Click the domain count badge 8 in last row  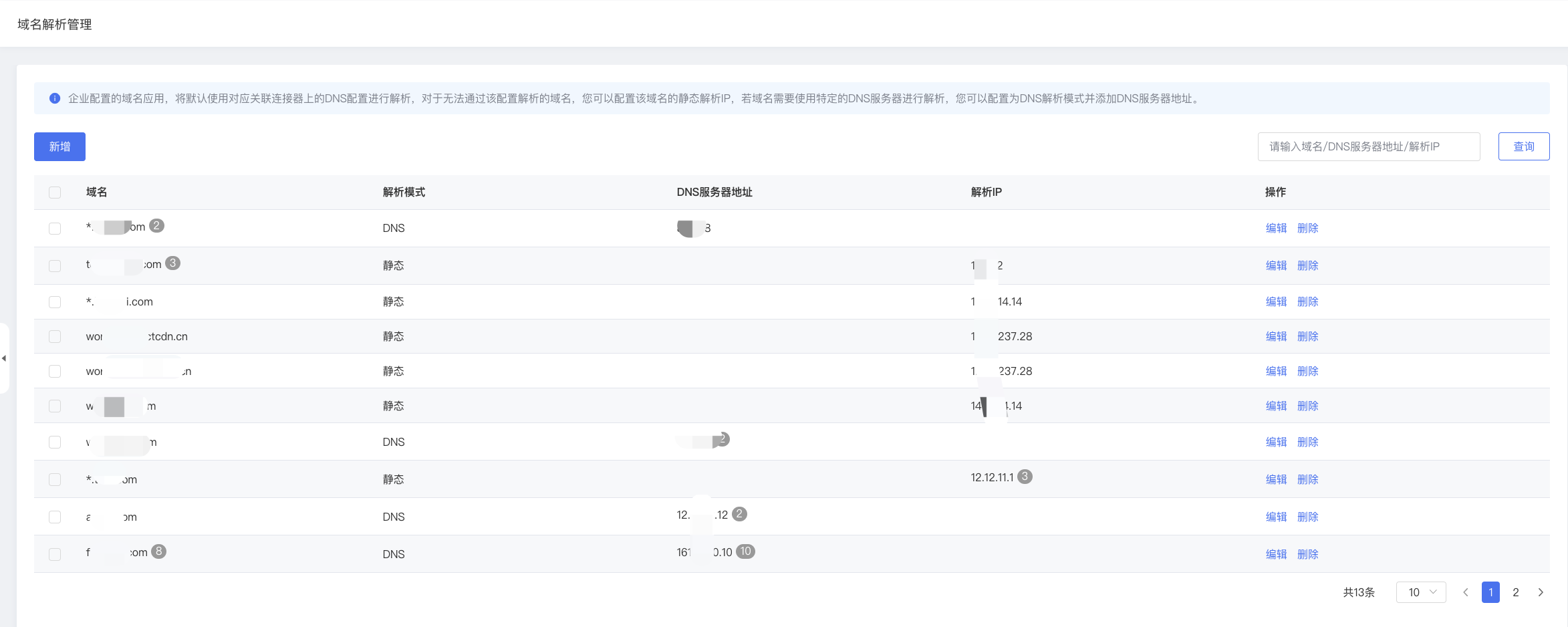[x=158, y=551]
